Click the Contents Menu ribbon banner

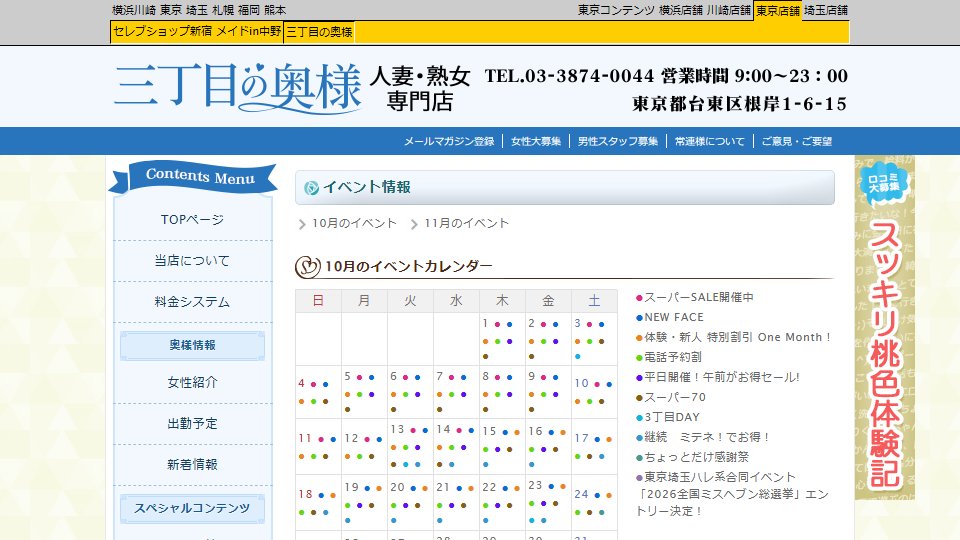[193, 178]
